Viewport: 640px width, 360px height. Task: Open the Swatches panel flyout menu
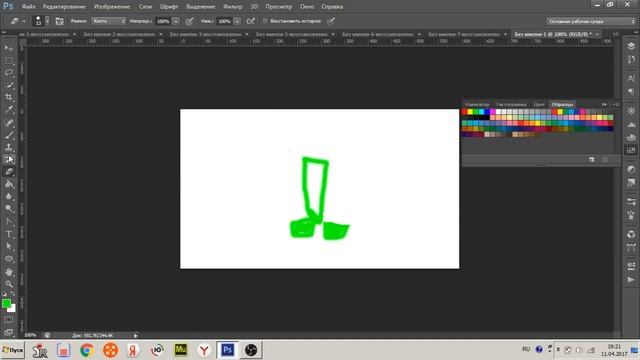coord(616,104)
